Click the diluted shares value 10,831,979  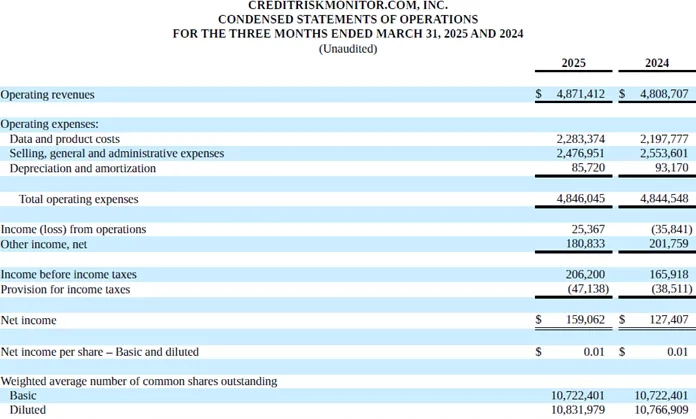[578, 410]
